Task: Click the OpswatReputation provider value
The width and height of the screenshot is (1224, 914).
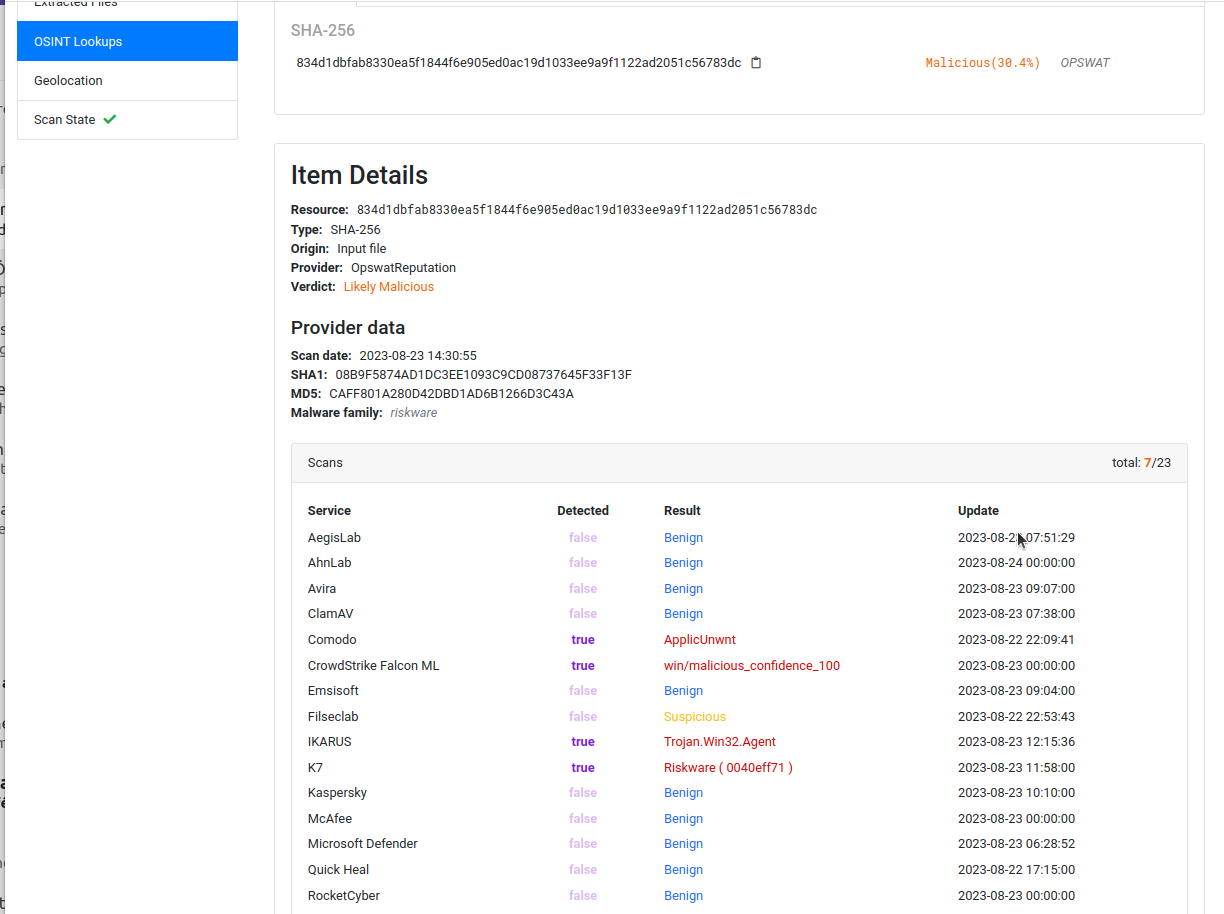Action: coord(403,268)
